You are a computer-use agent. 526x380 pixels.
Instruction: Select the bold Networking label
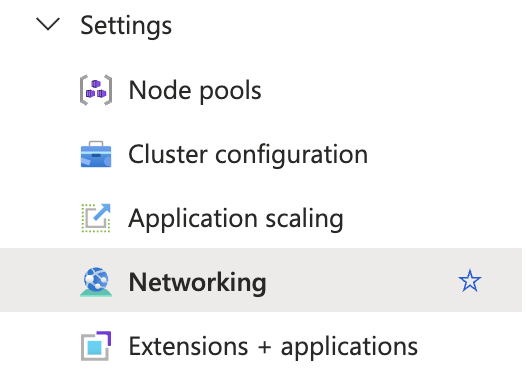pos(198,282)
